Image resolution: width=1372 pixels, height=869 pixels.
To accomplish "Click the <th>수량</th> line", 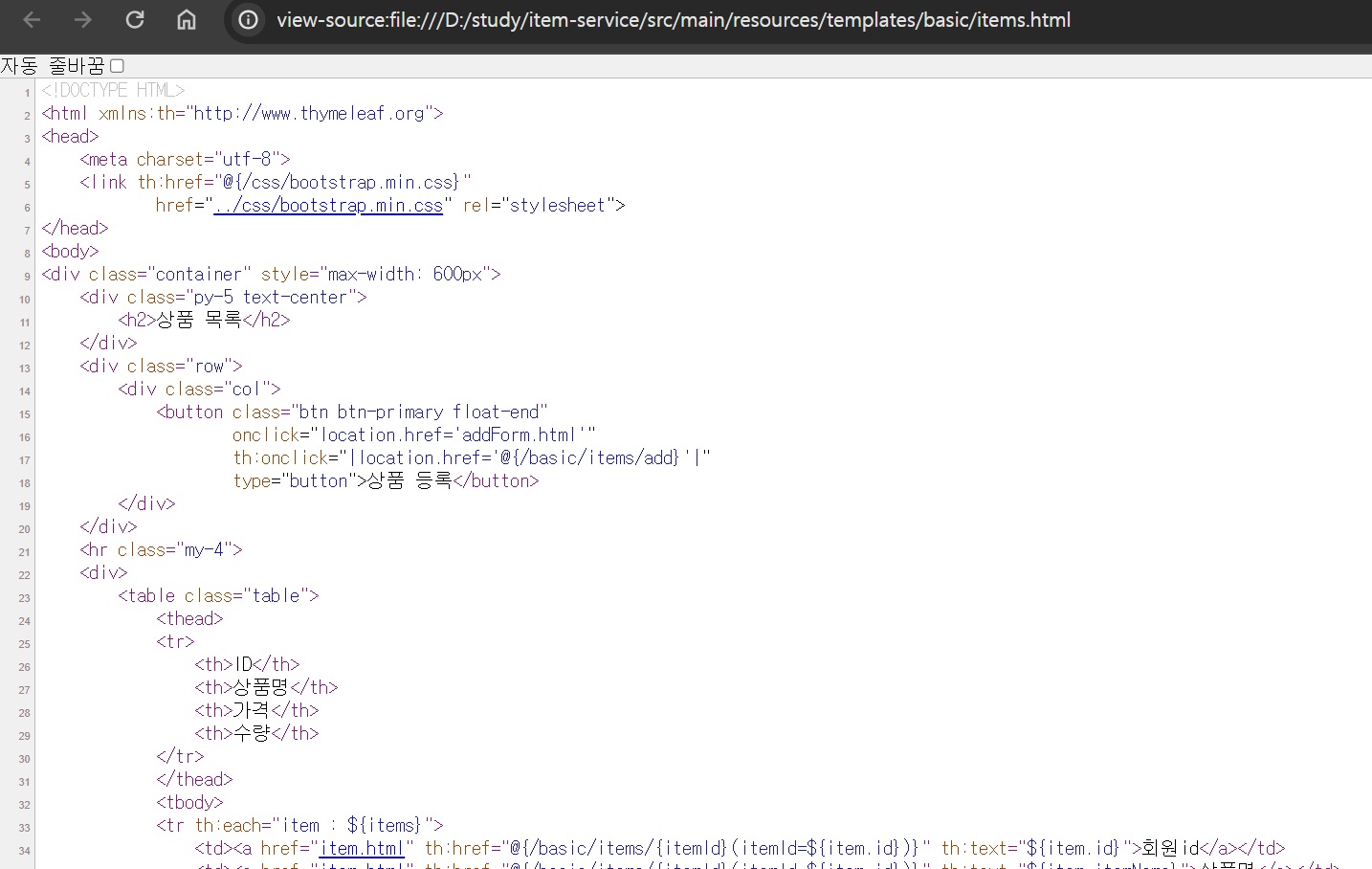I will [256, 734].
